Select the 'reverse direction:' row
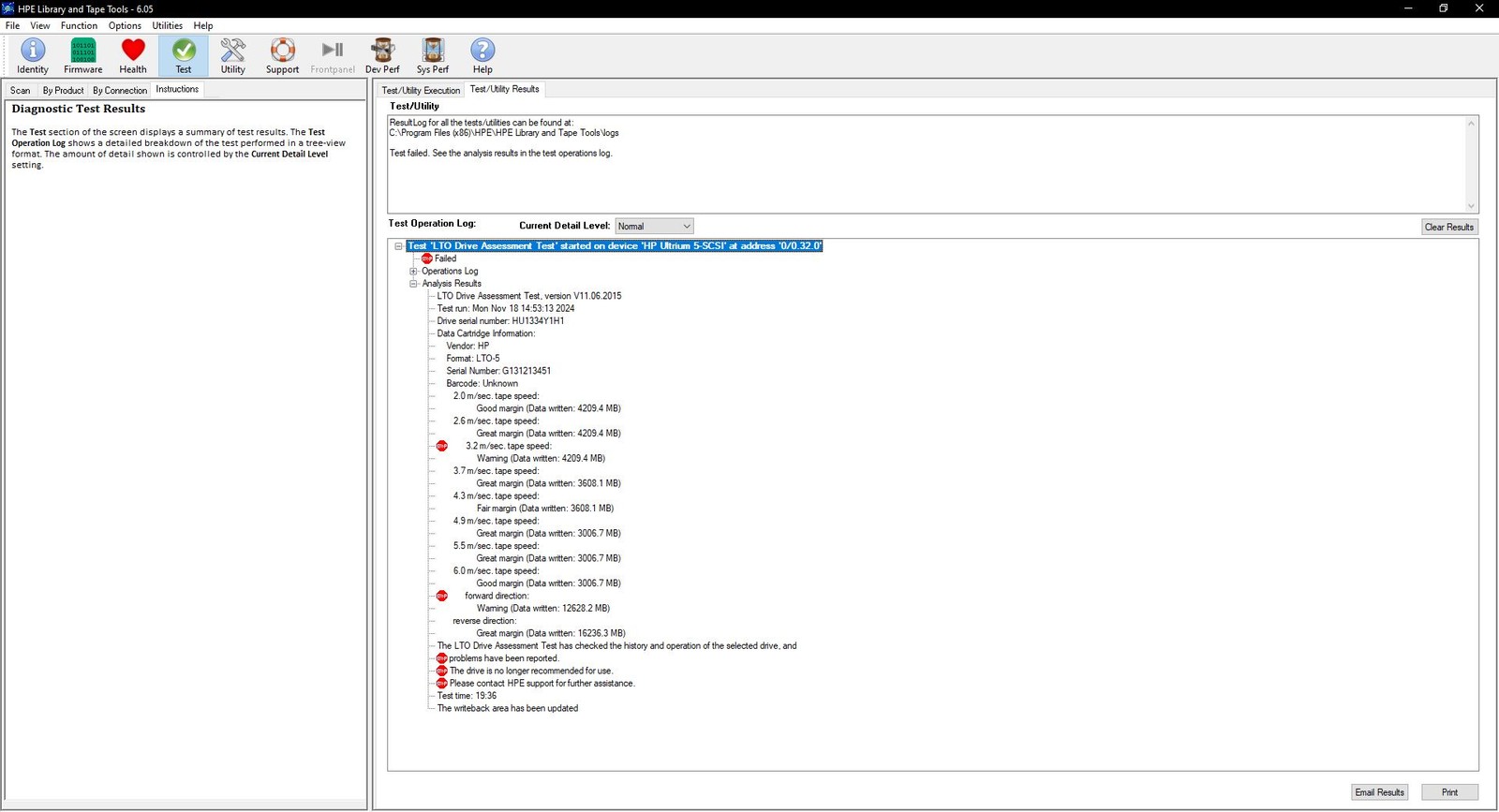This screenshot has width=1499, height=812. click(484, 621)
